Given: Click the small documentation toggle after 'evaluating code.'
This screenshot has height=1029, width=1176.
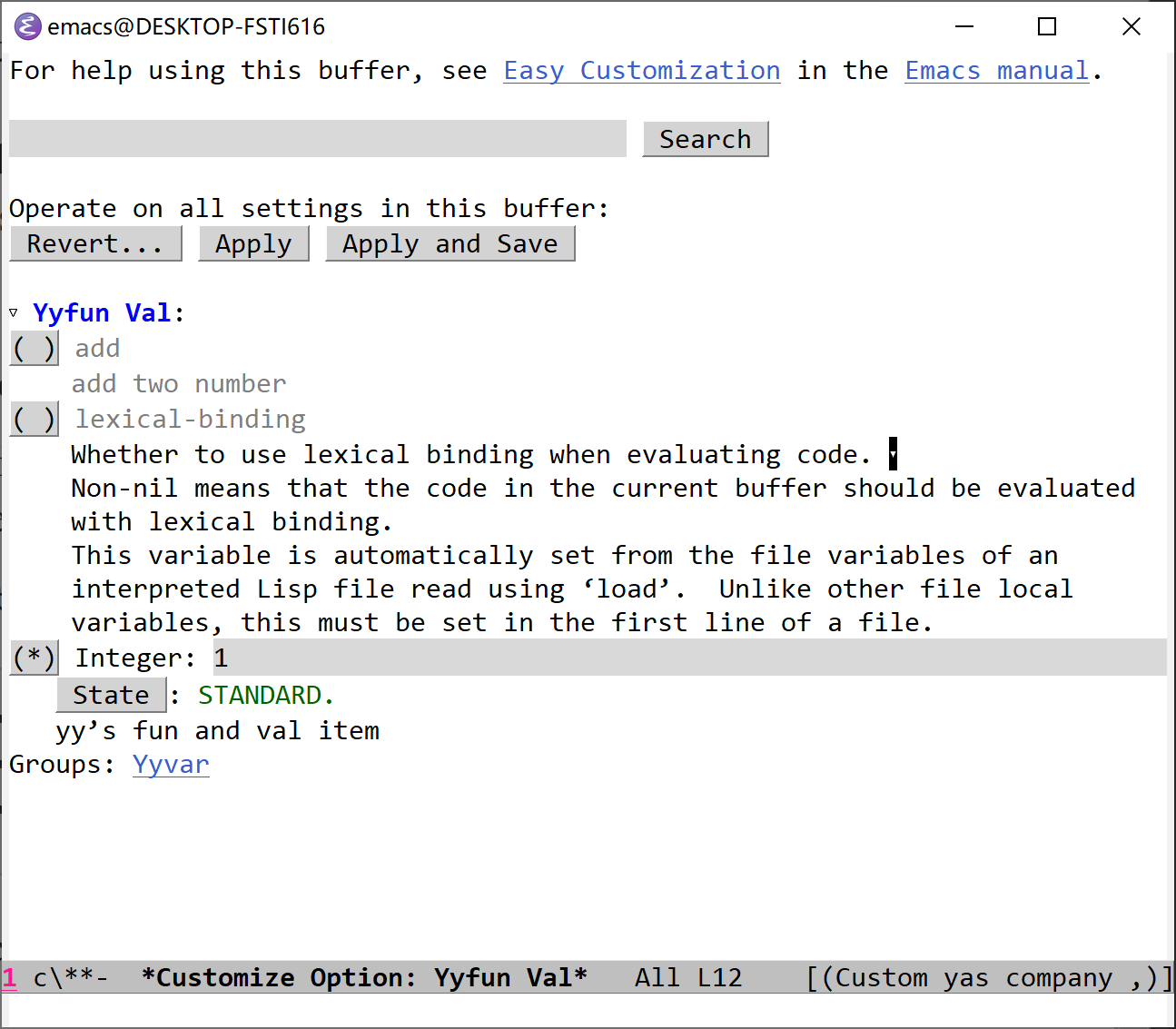Looking at the screenshot, I should [x=893, y=454].
